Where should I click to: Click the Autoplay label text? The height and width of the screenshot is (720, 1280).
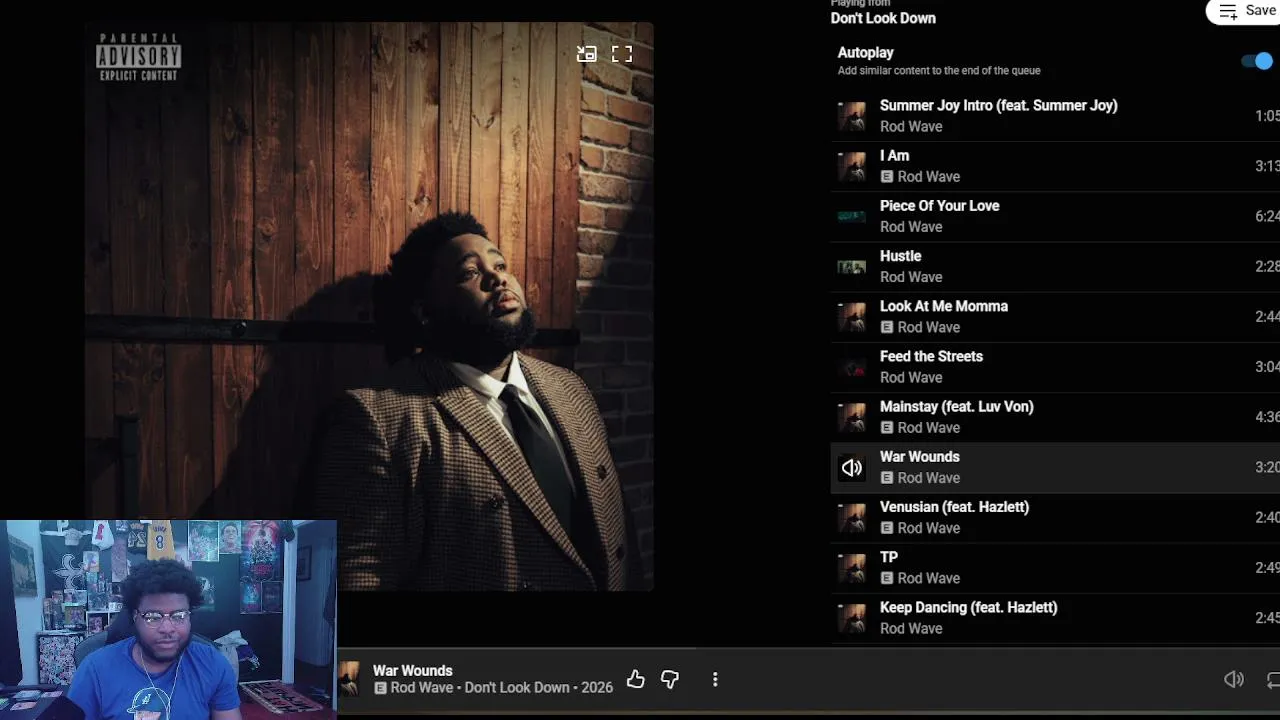[x=866, y=53]
